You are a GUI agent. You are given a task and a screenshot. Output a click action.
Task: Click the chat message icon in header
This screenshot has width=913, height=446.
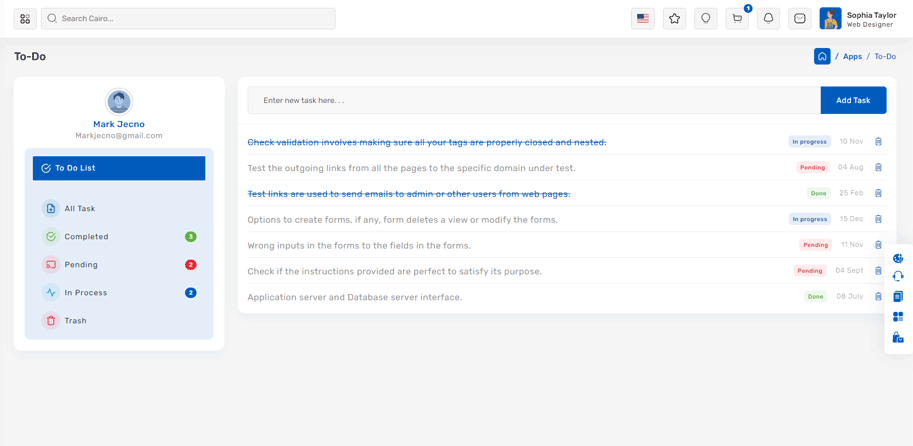800,18
